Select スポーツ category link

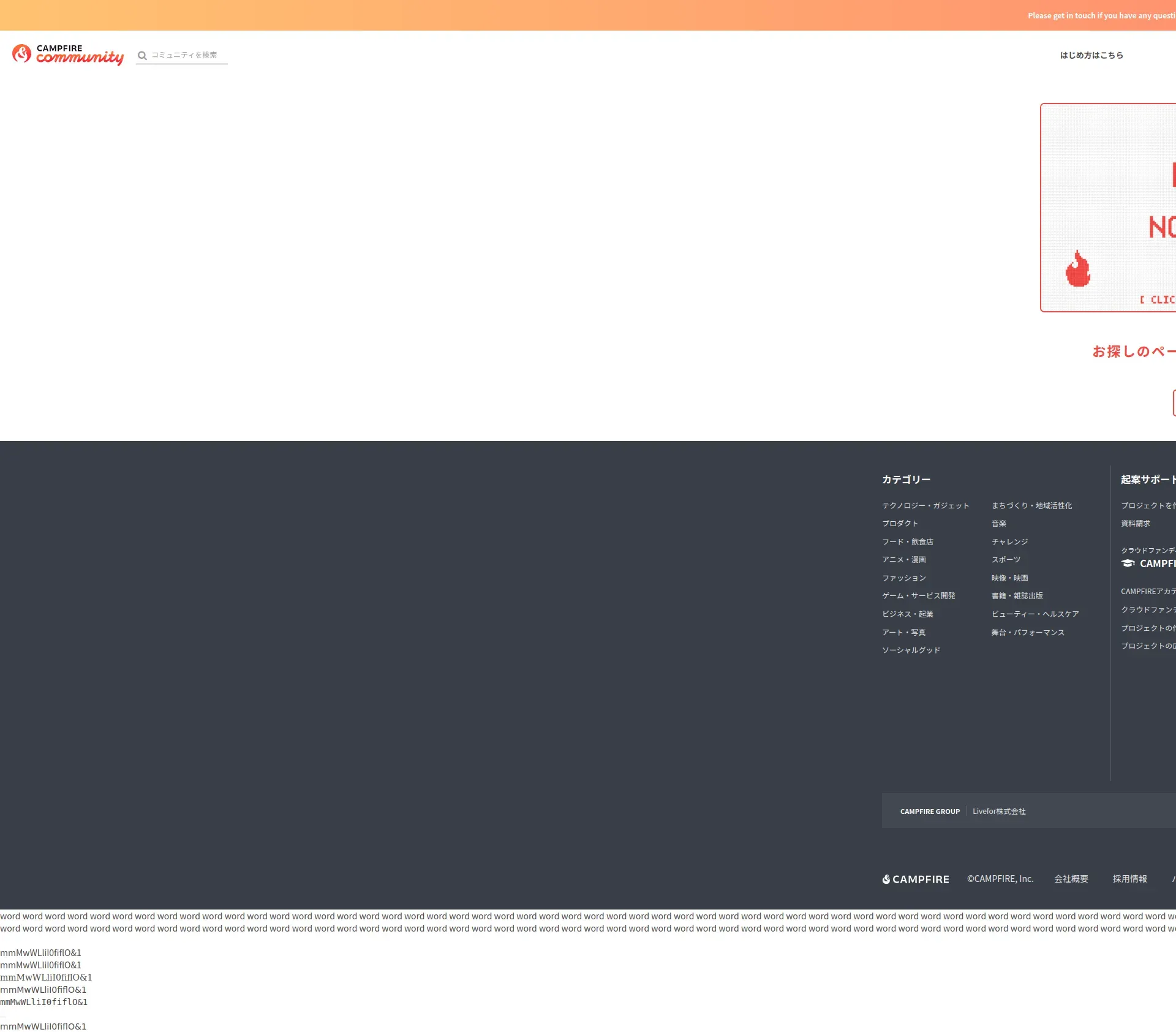pyautogui.click(x=1006, y=560)
